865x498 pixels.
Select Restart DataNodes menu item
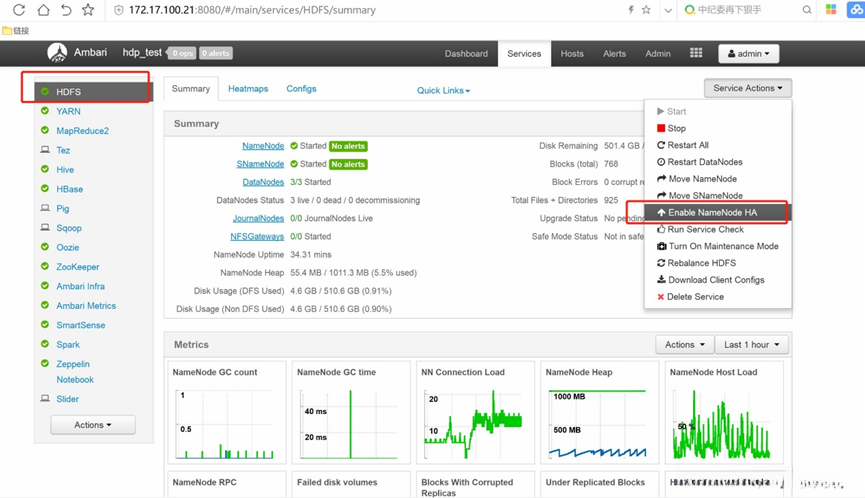717,162
